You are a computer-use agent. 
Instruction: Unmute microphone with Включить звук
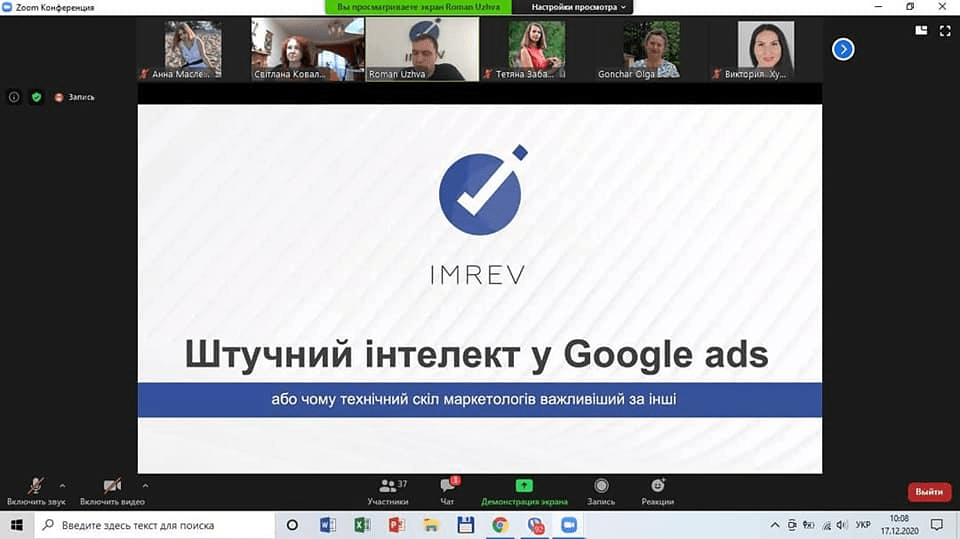[36, 492]
